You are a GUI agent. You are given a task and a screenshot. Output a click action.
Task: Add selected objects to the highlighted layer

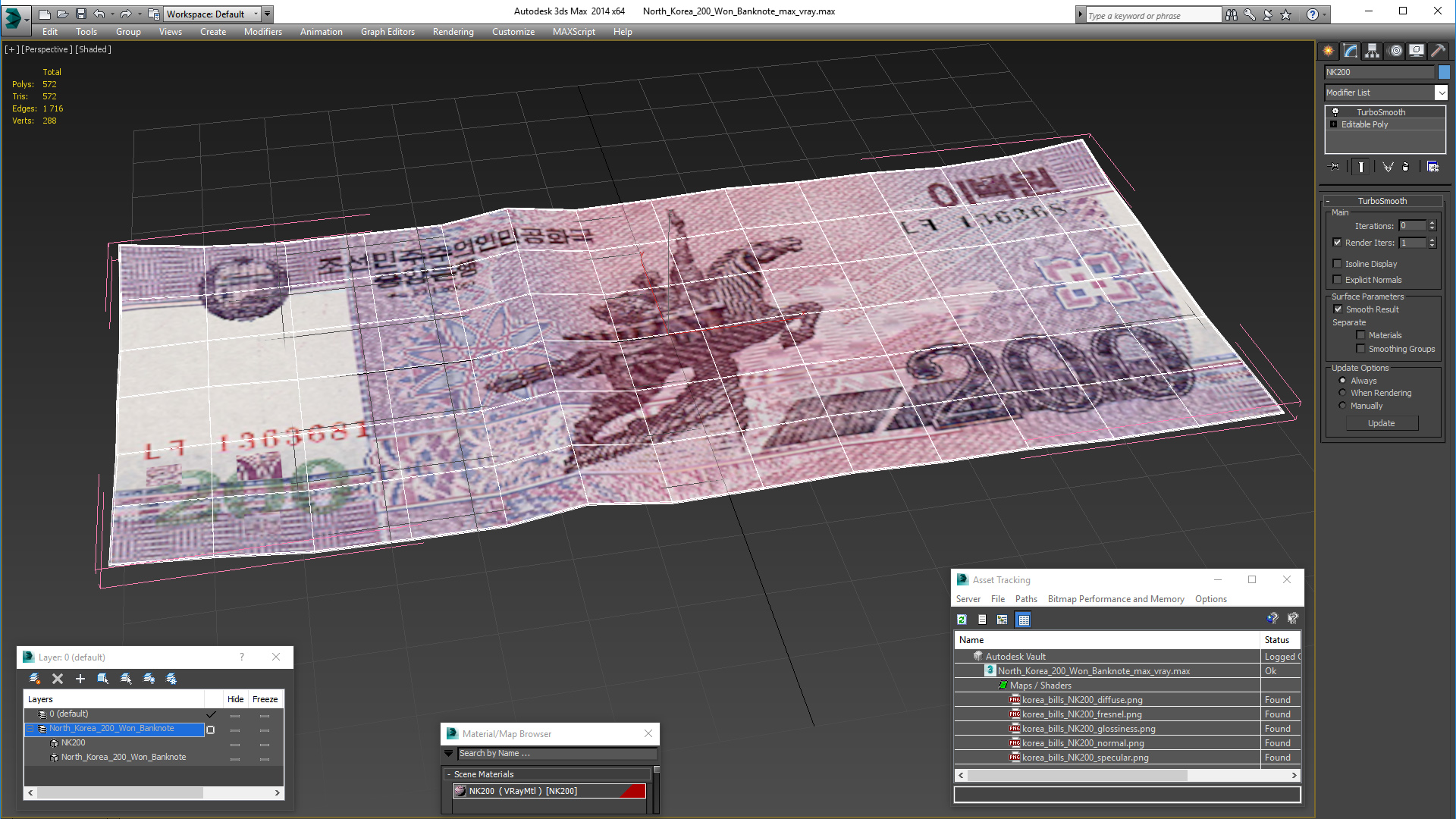coord(80,679)
